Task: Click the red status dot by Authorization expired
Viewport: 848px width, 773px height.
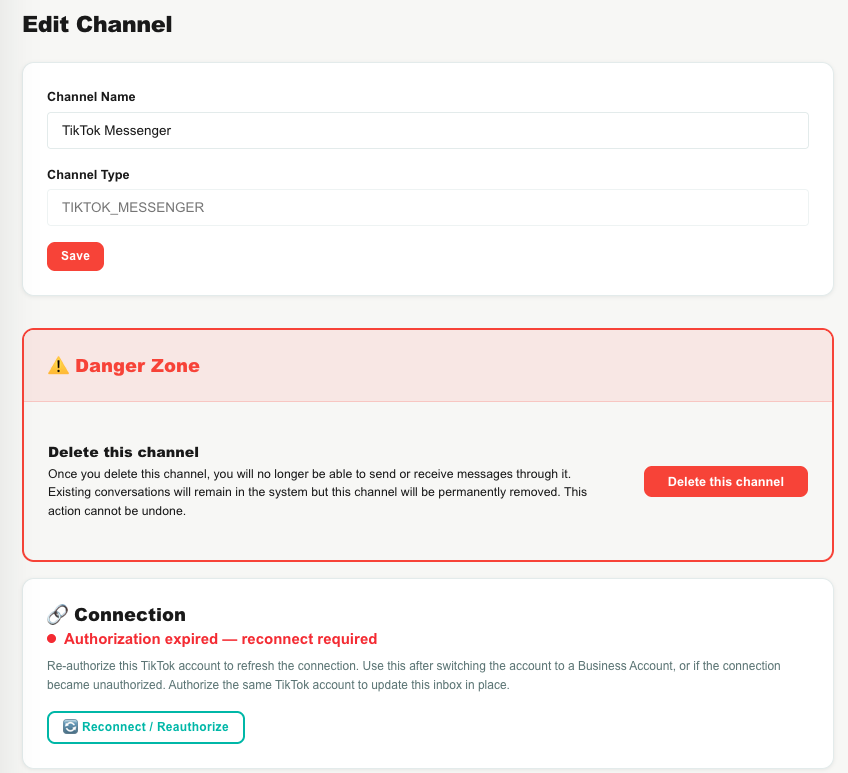Action: [52, 639]
